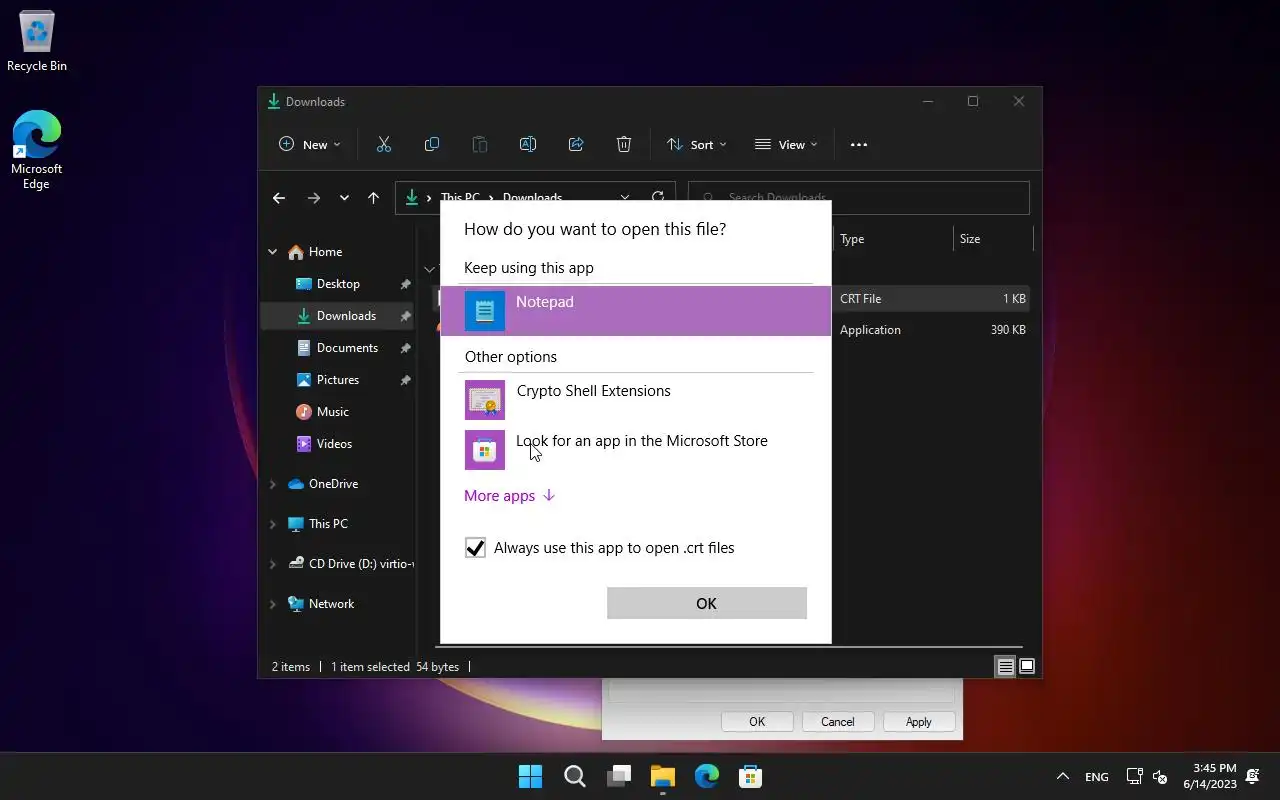Open the Recycle Bin desktop icon
Viewport: 1280px width, 800px height.
coord(37,42)
